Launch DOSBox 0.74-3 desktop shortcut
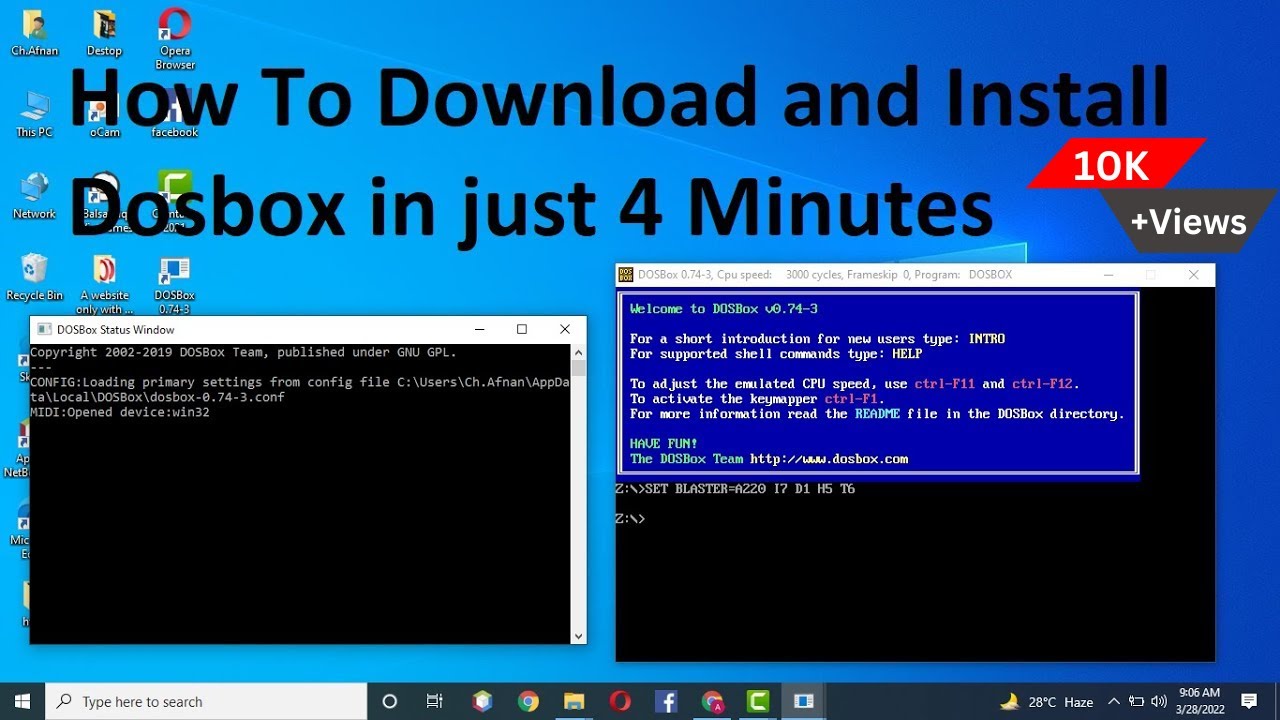 coord(174,284)
